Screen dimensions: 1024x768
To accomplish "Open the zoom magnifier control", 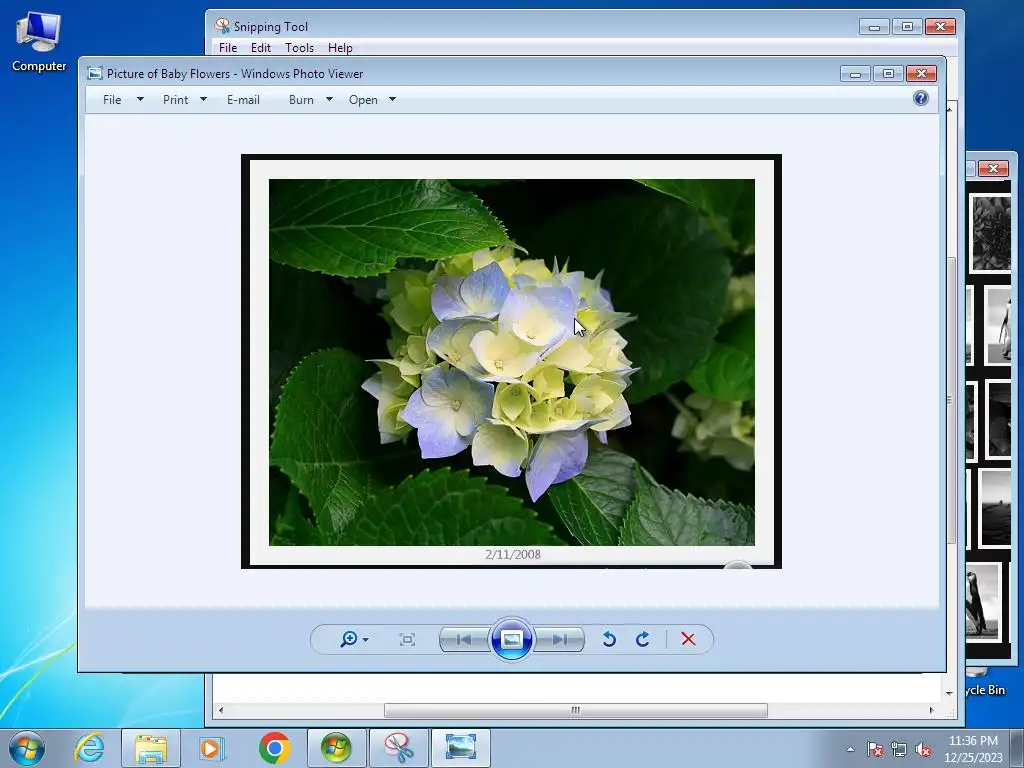I will [349, 639].
